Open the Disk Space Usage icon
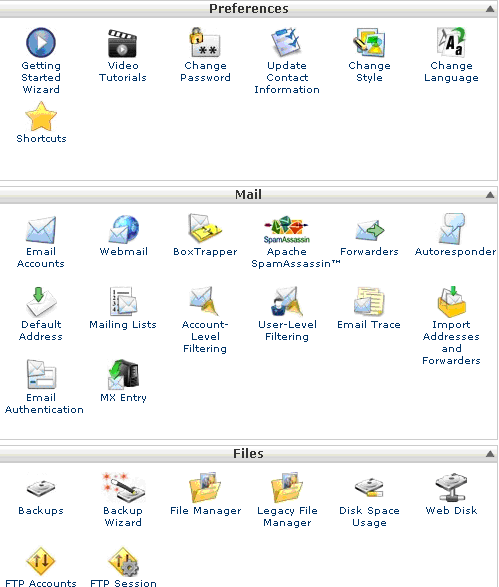Screen dimensions: 499x587 tap(369, 487)
